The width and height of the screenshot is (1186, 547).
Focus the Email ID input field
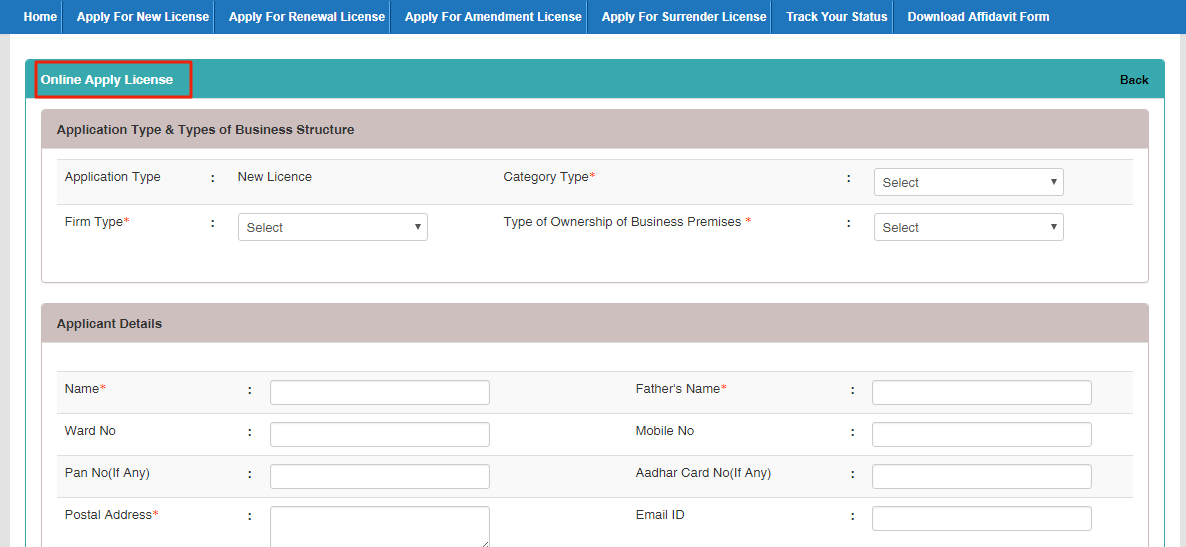click(982, 518)
